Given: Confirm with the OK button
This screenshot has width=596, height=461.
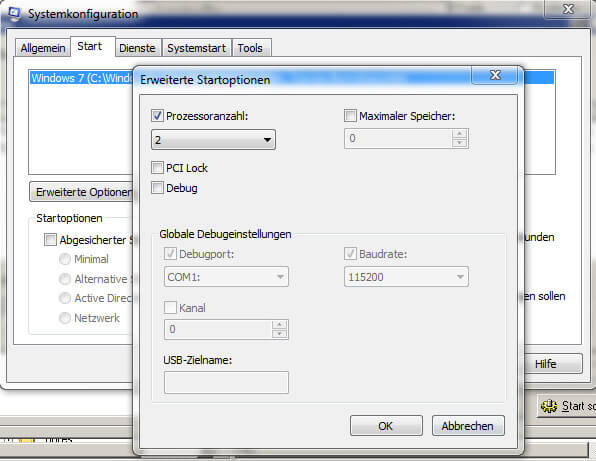Looking at the screenshot, I should [386, 426].
